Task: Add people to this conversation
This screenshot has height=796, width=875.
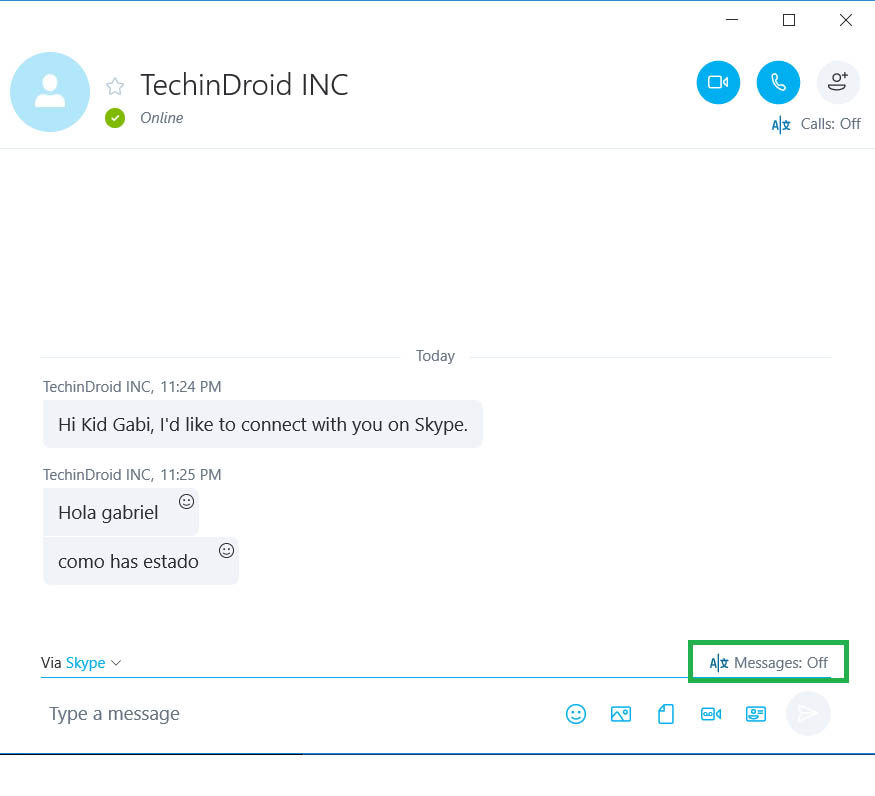Action: (838, 83)
